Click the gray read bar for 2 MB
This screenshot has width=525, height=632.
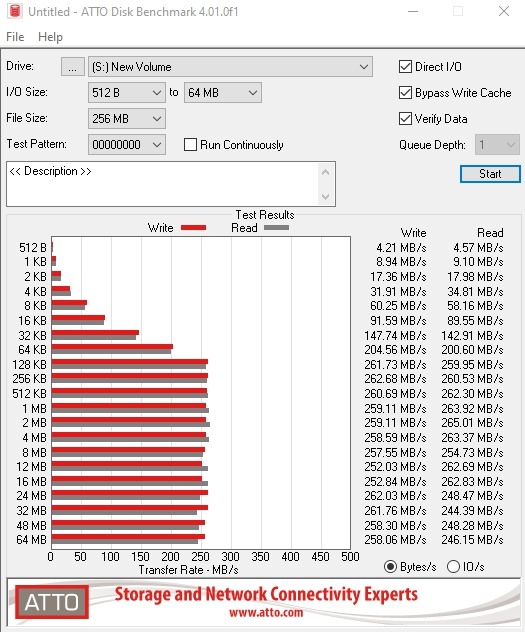131,424
